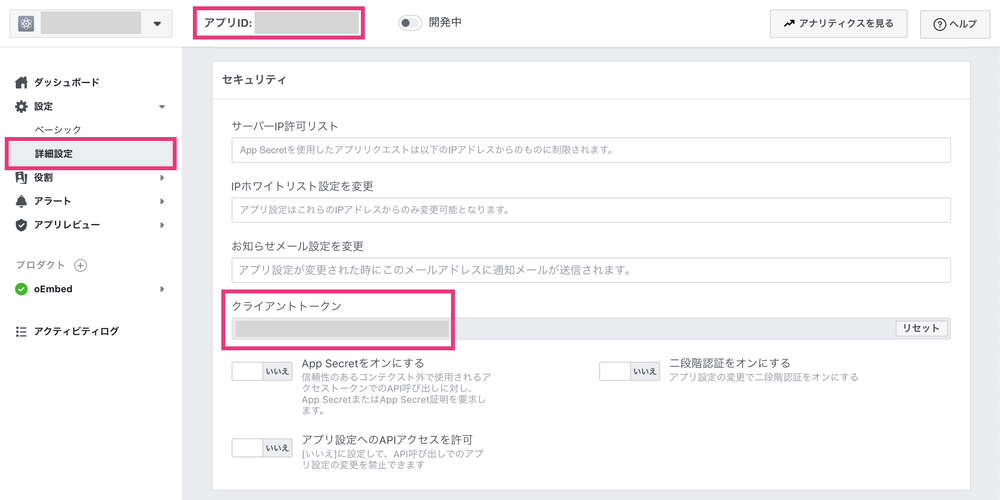Click the activity log list icon

click(x=22, y=331)
